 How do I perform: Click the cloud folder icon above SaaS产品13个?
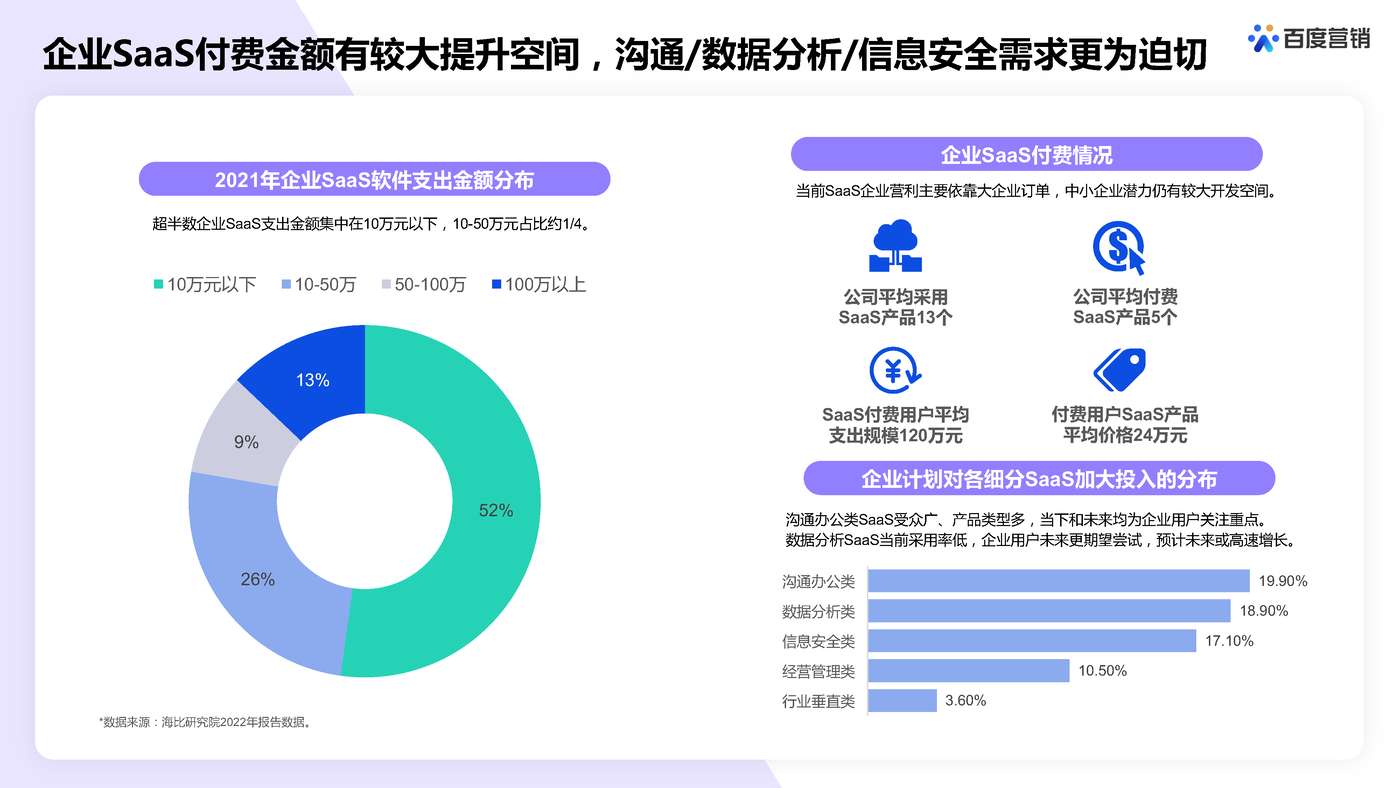pos(895,246)
